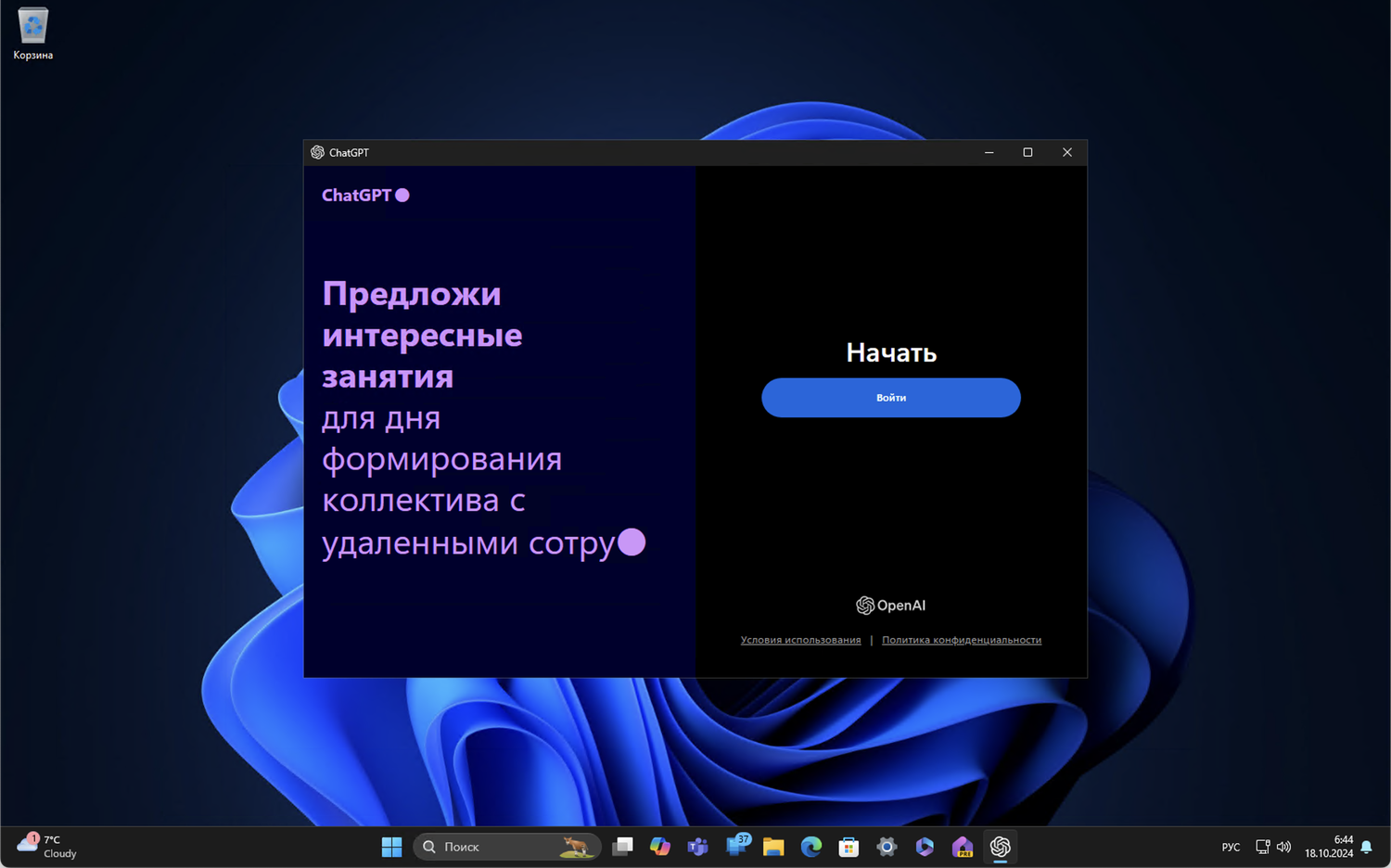Switch the РУС input language indicator

tap(1231, 847)
